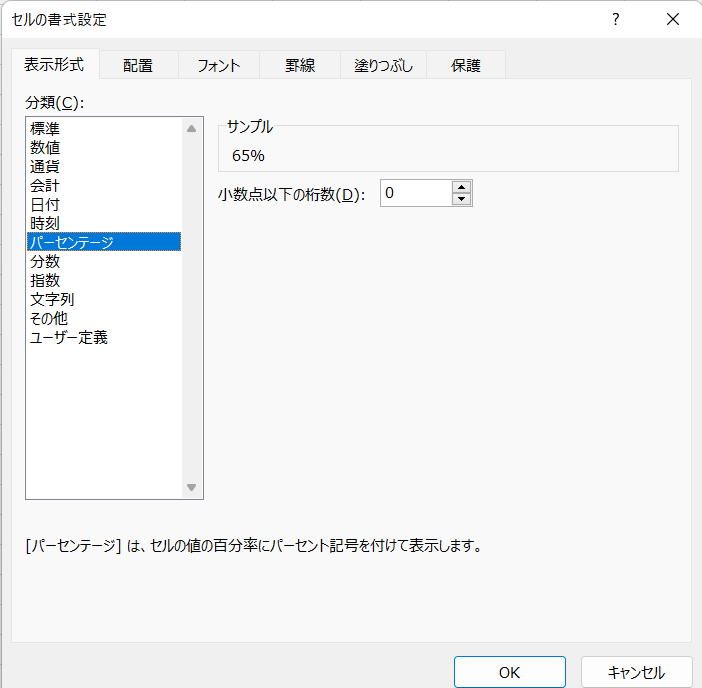
Task: Select 数値 in the category list
Action: click(x=104, y=147)
